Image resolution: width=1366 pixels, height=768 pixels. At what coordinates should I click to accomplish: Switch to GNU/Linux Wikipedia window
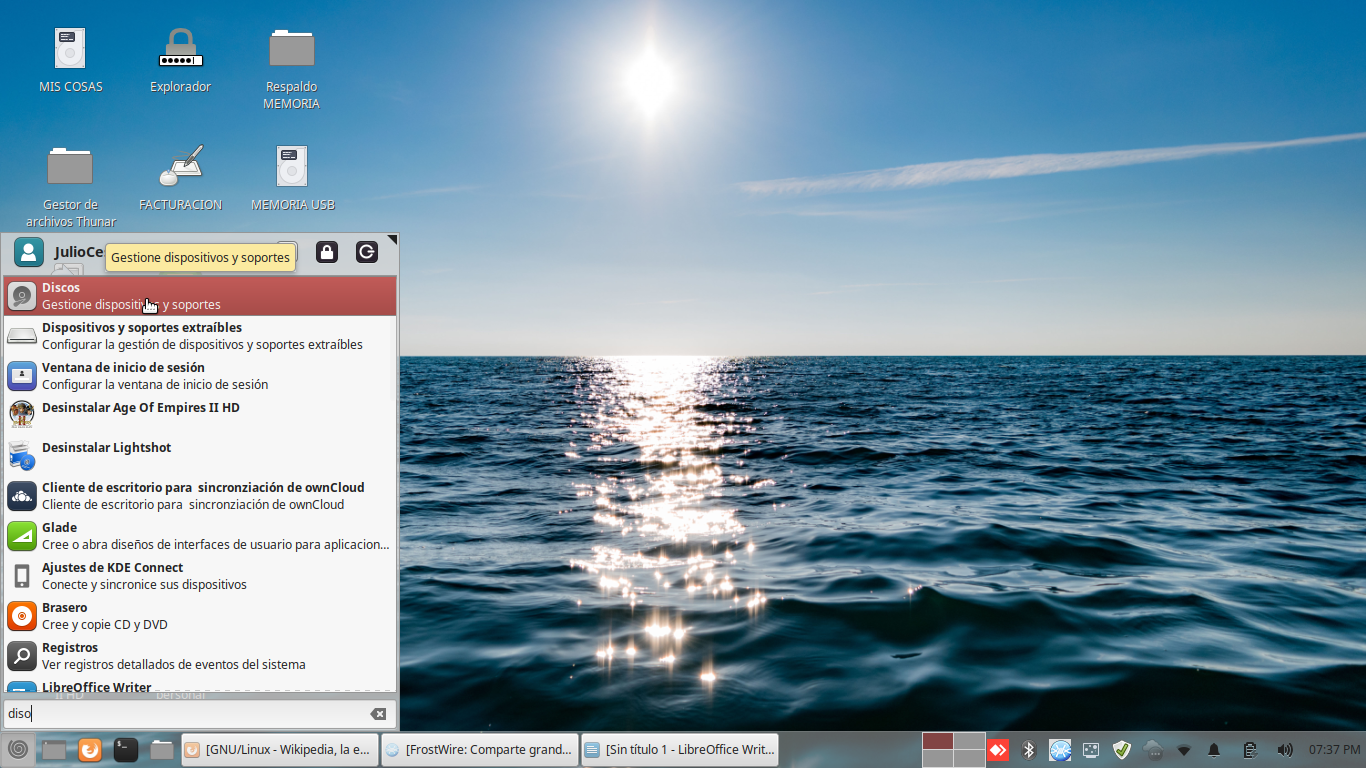click(x=278, y=749)
